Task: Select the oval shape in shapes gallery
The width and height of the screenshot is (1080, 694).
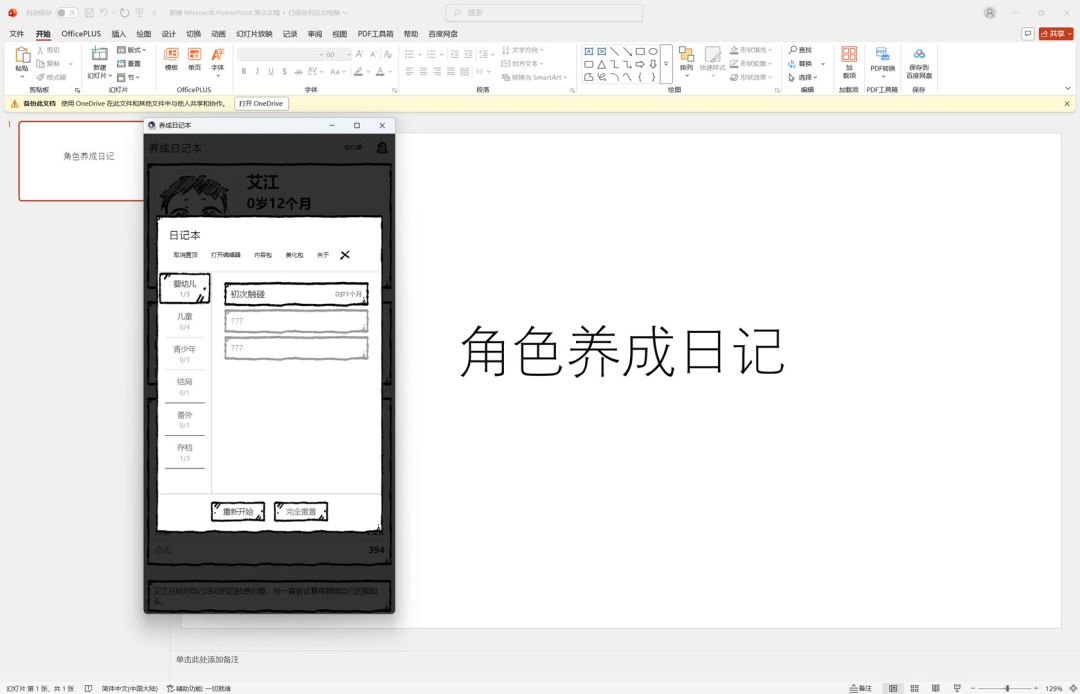Action: [x=653, y=51]
